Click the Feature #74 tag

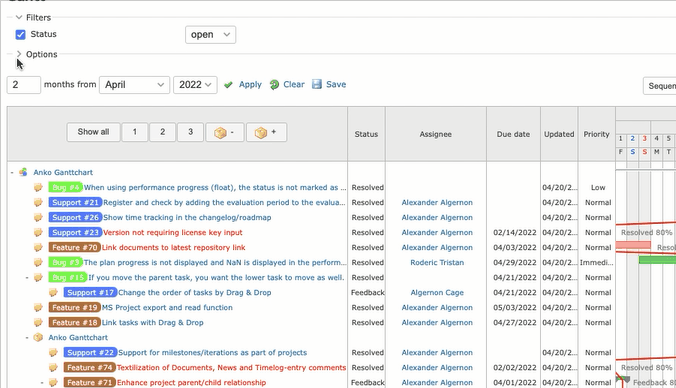[x=90, y=368]
